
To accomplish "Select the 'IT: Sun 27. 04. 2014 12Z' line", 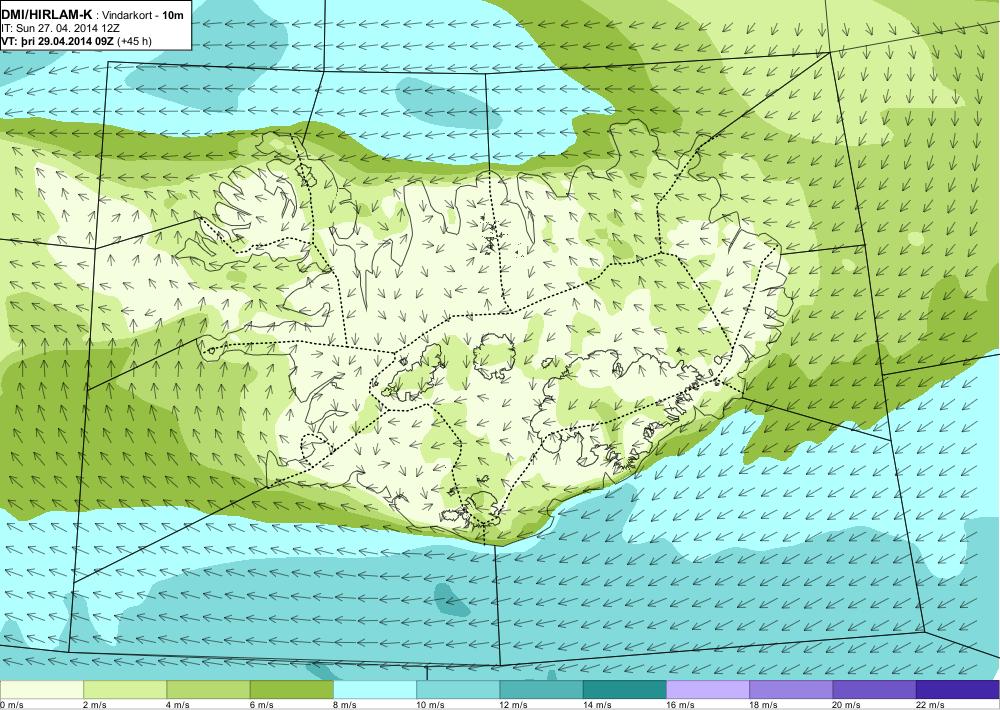I will click(61, 29).
